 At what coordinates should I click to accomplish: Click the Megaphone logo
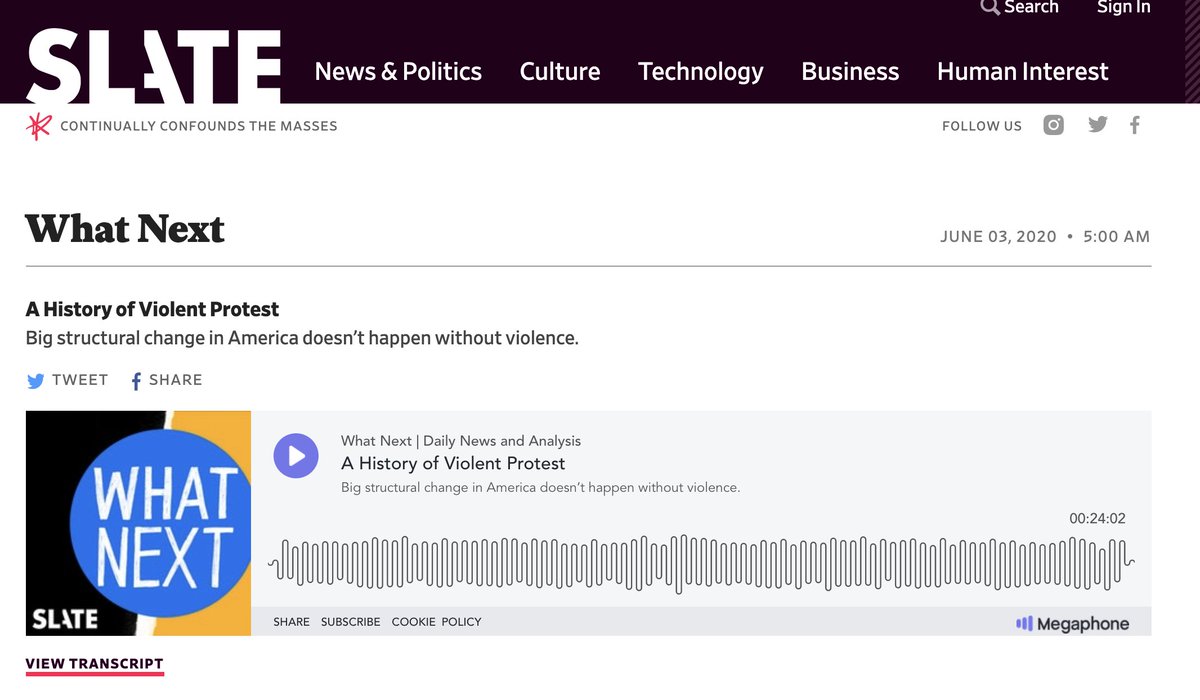[1072, 624]
